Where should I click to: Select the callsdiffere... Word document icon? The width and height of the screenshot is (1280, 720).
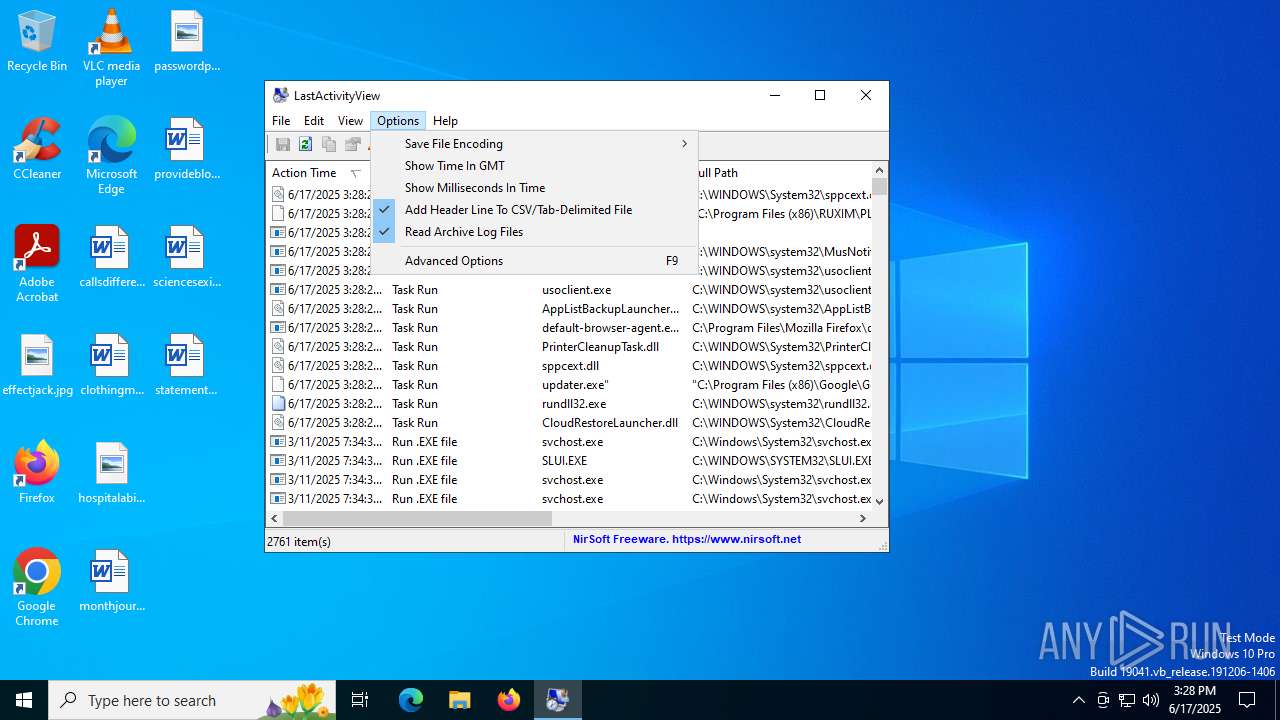coord(111,257)
